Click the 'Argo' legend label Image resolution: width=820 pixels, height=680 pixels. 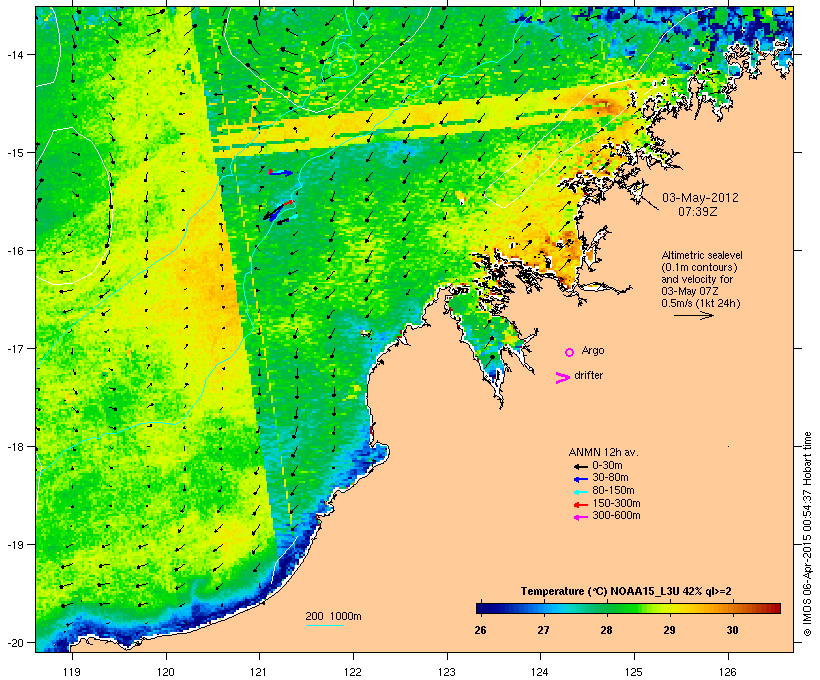tap(593, 350)
